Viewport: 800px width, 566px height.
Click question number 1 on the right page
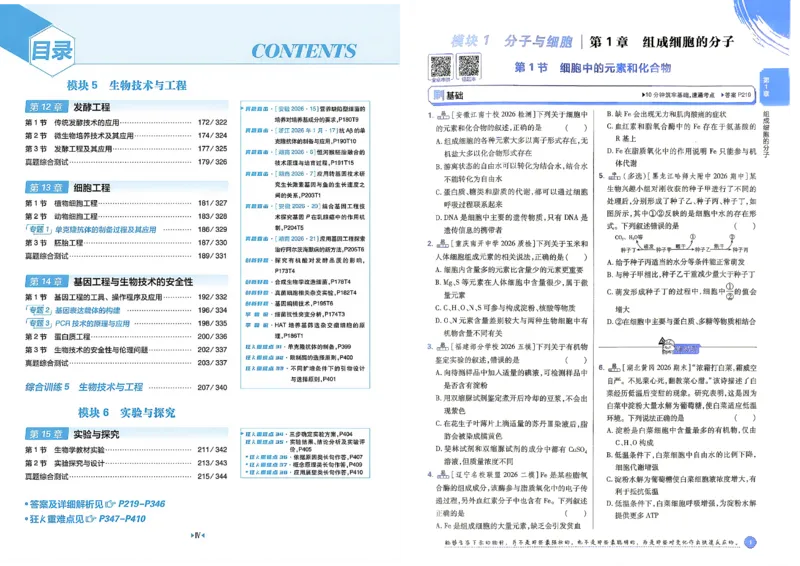click(x=431, y=115)
